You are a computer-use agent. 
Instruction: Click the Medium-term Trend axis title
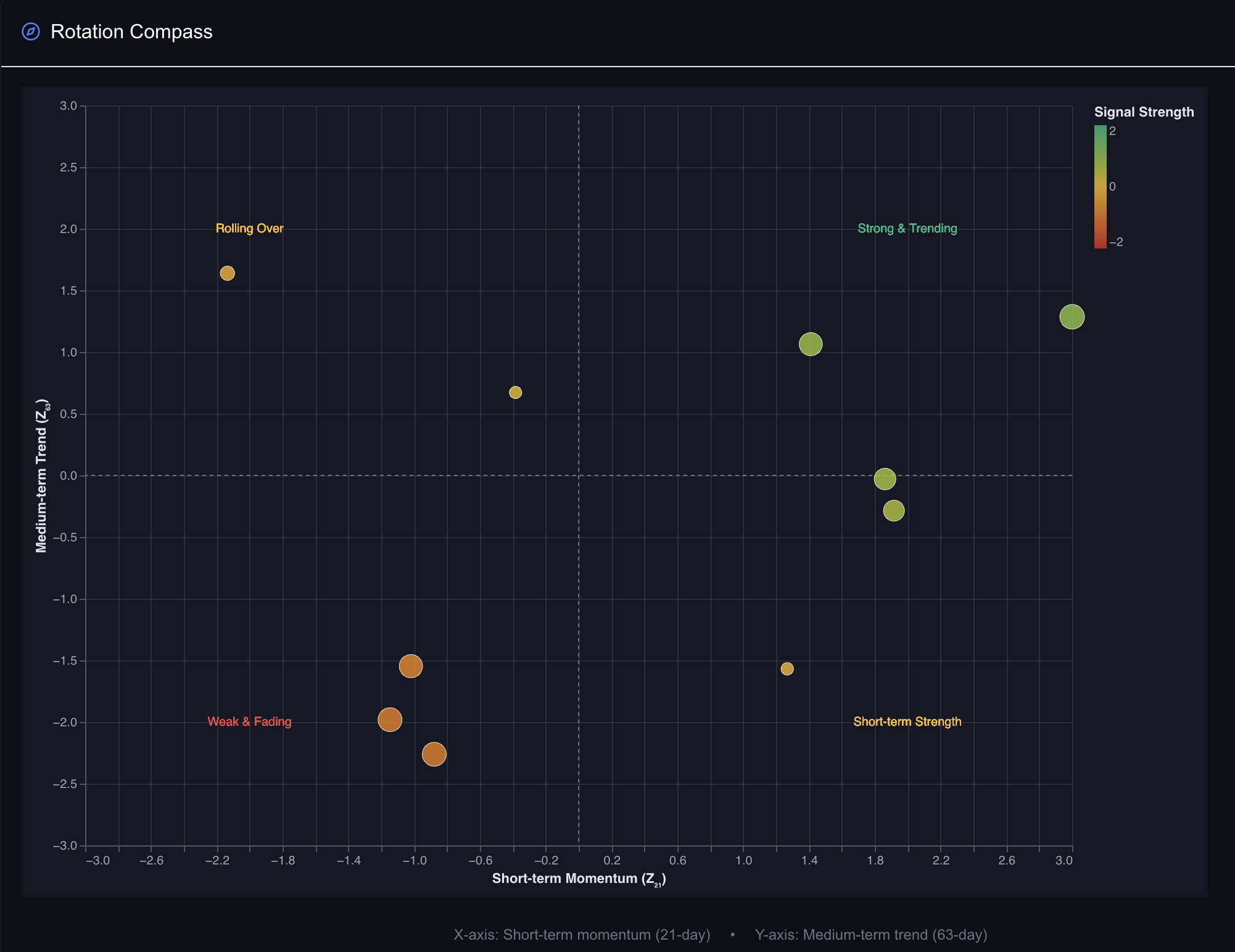(42, 476)
